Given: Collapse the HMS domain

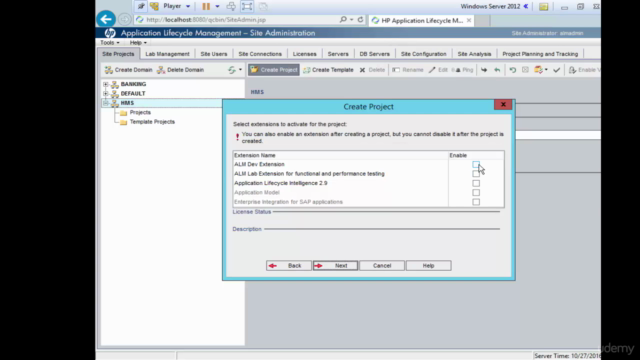Looking at the screenshot, I should (x=106, y=103).
